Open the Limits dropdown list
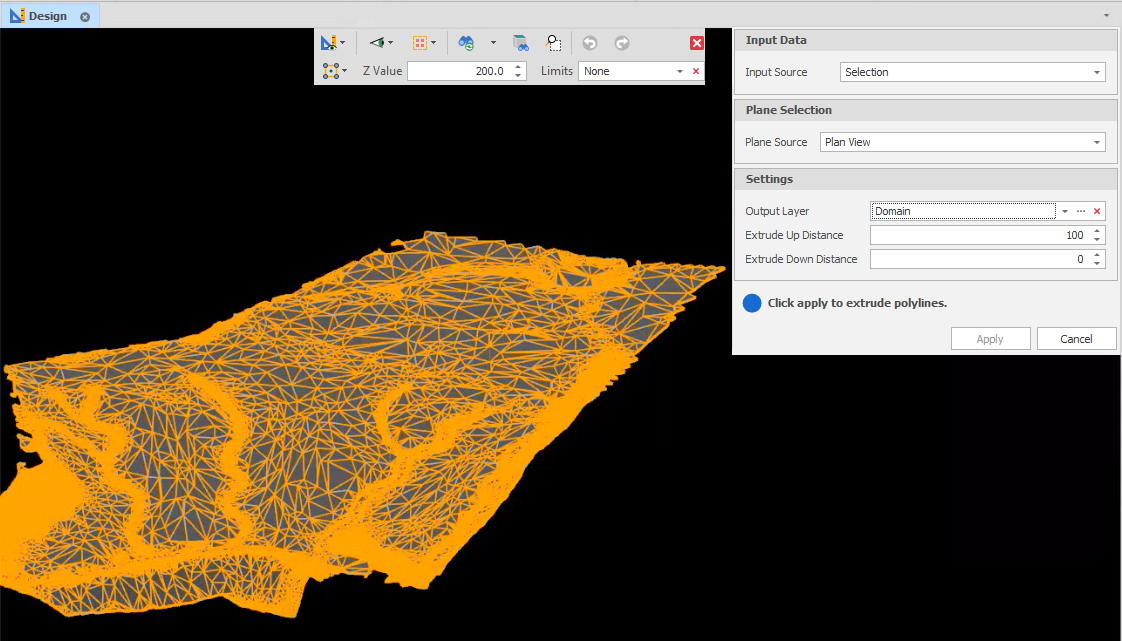 click(680, 71)
